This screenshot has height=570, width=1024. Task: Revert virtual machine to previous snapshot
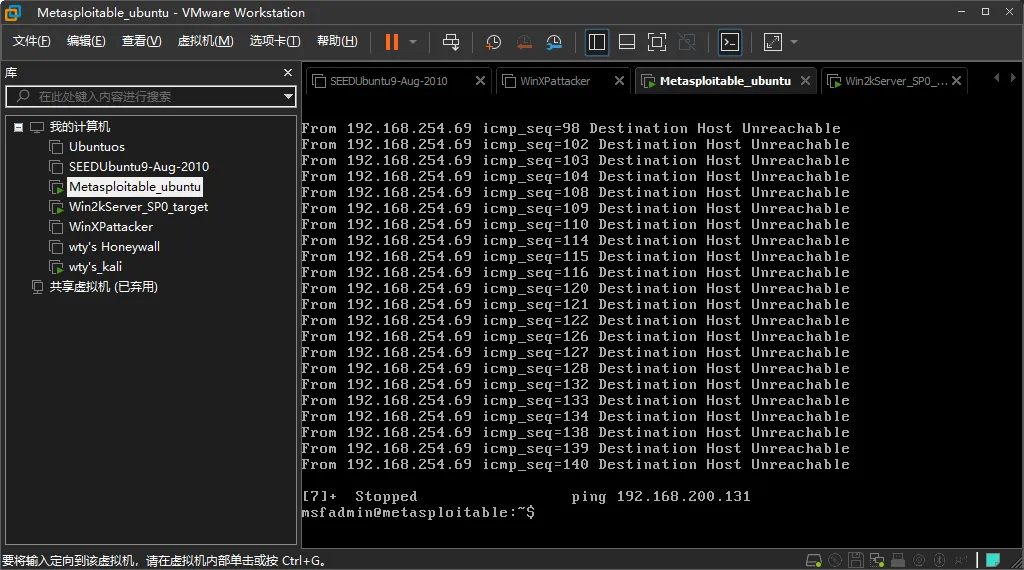click(524, 42)
